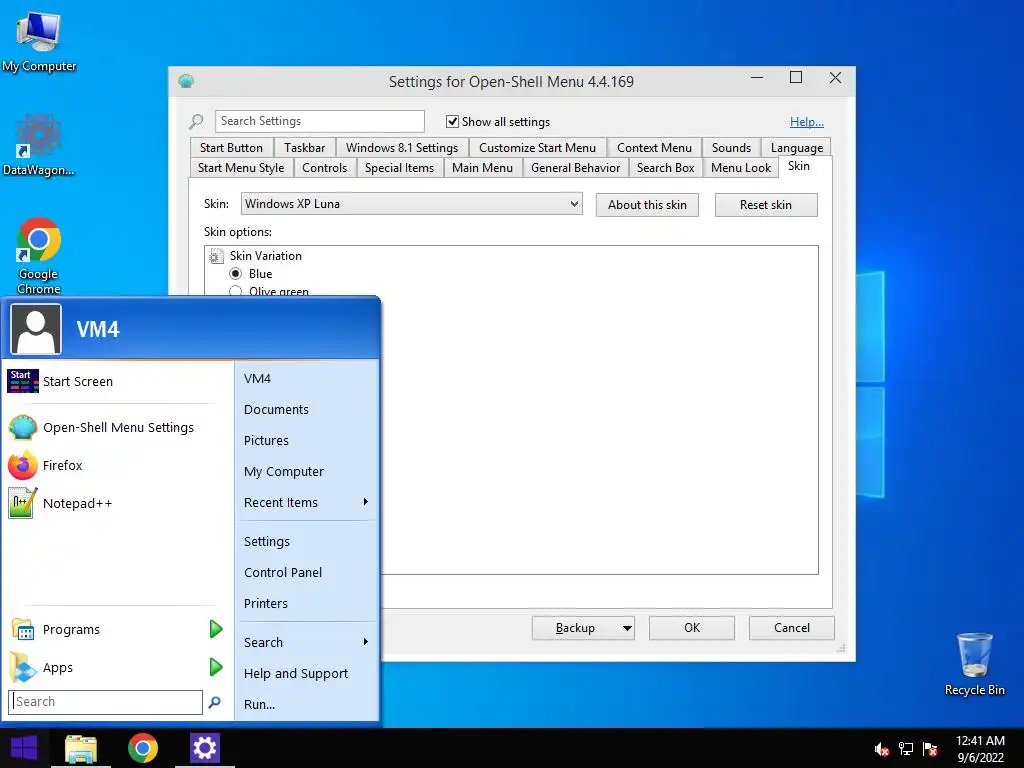Click the Skin Variation gear icon

pyautogui.click(x=216, y=256)
